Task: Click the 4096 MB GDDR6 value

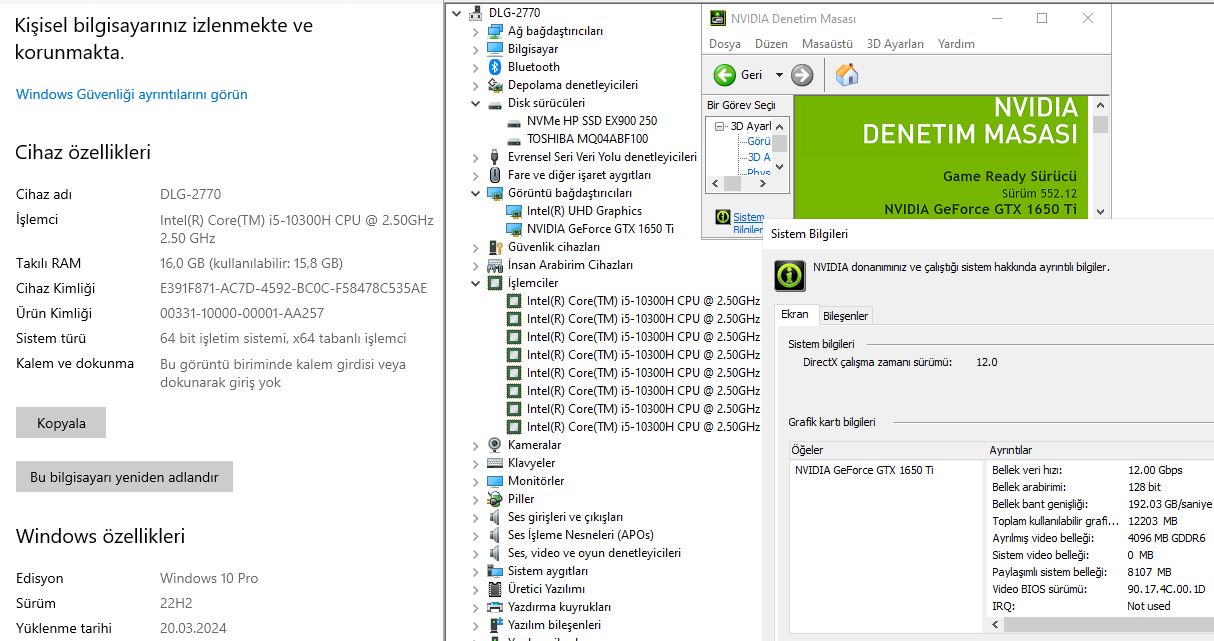Action: [1166, 538]
